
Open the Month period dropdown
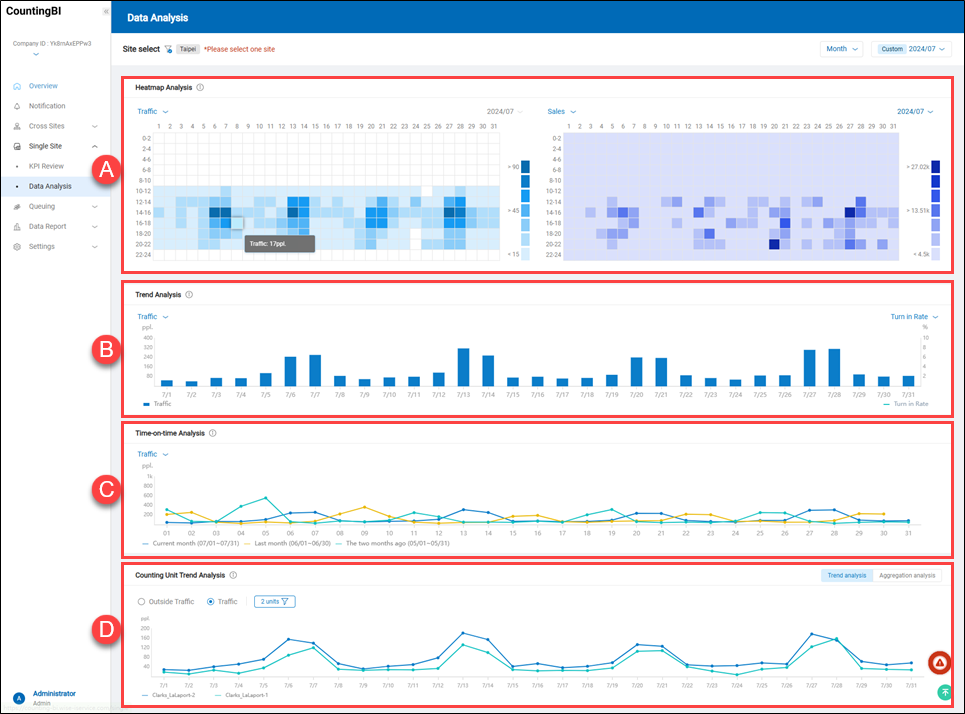point(841,48)
